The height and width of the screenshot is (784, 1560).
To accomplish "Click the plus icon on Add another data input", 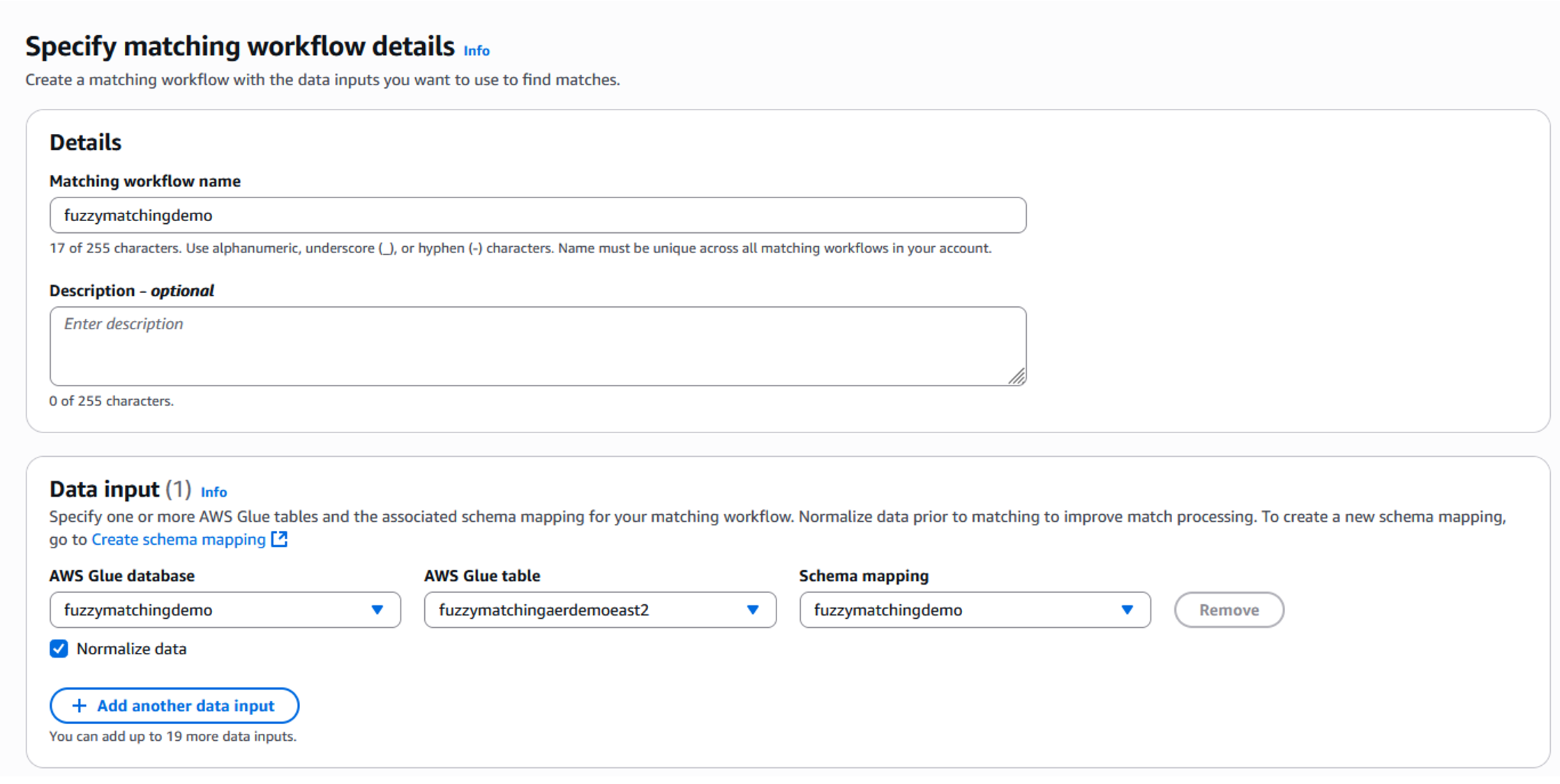I will (80, 705).
